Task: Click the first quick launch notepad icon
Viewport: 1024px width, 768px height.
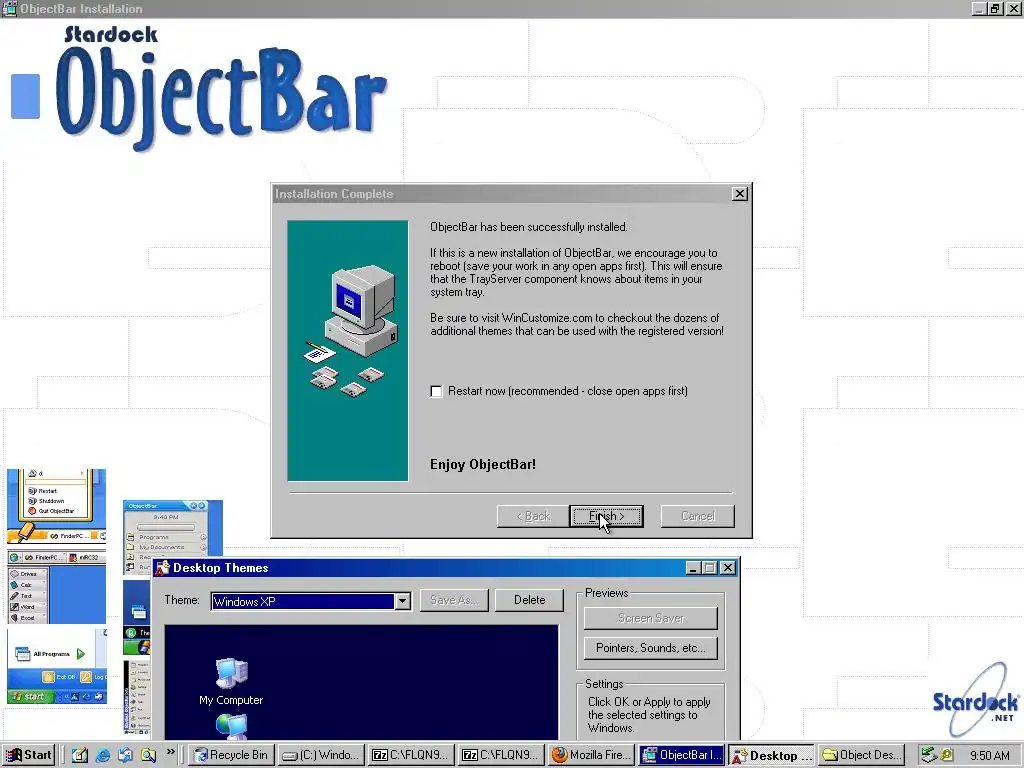Action: pyautogui.click(x=80, y=755)
